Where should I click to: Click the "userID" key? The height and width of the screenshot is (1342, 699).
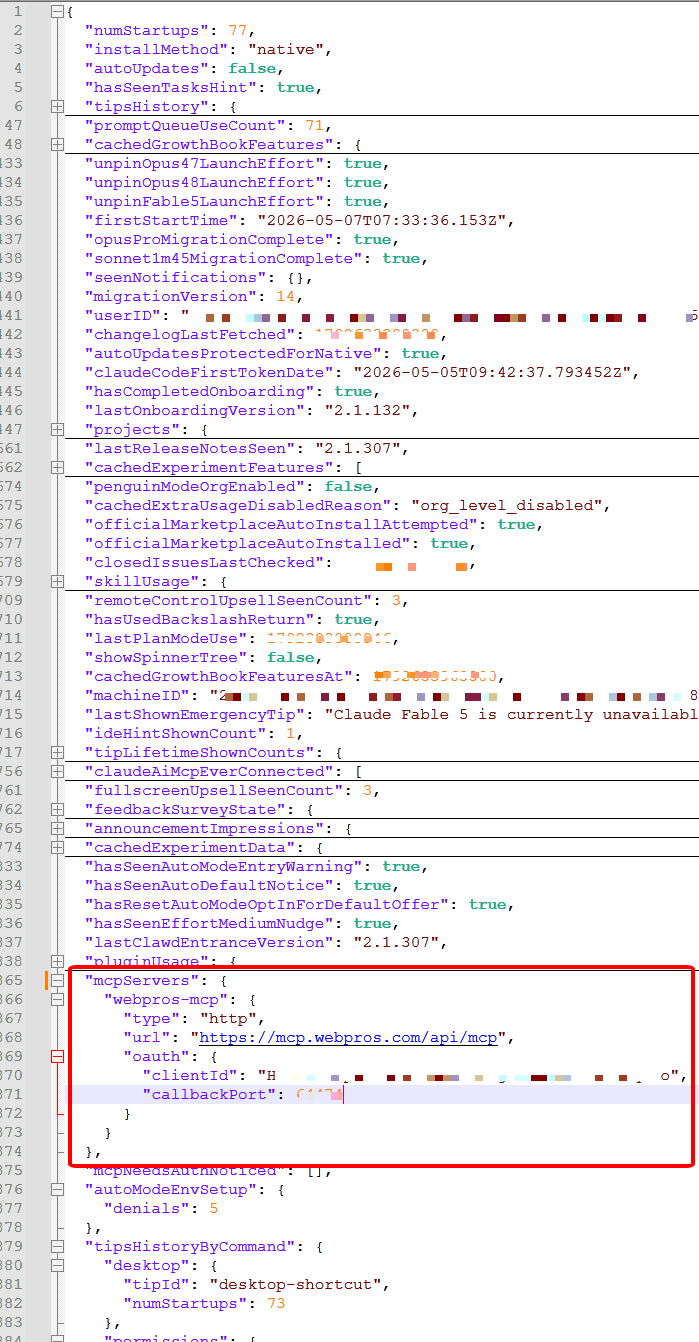tap(123, 315)
